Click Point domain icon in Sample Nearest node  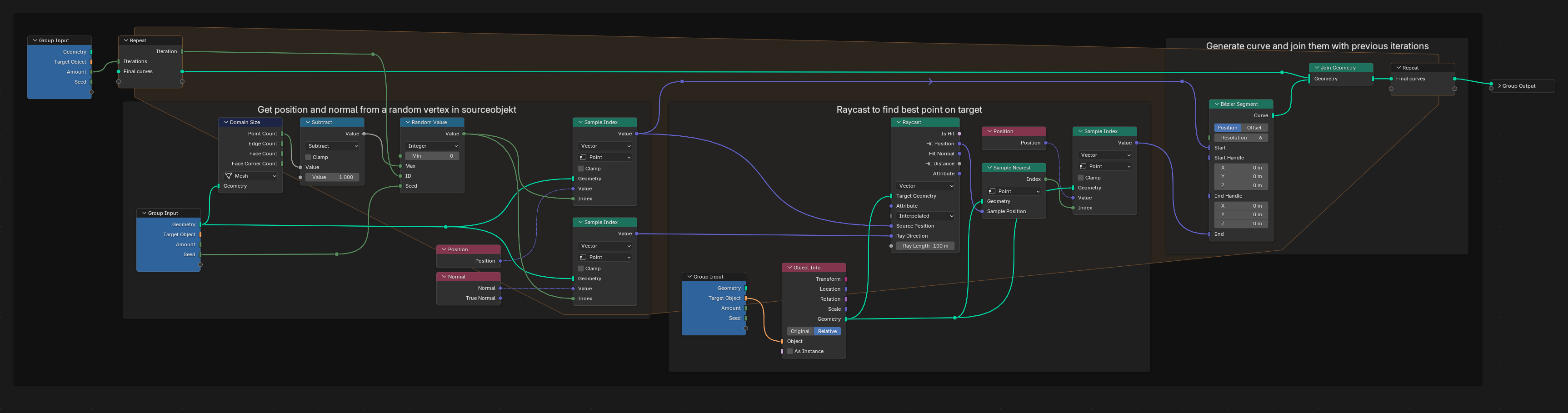pos(992,191)
